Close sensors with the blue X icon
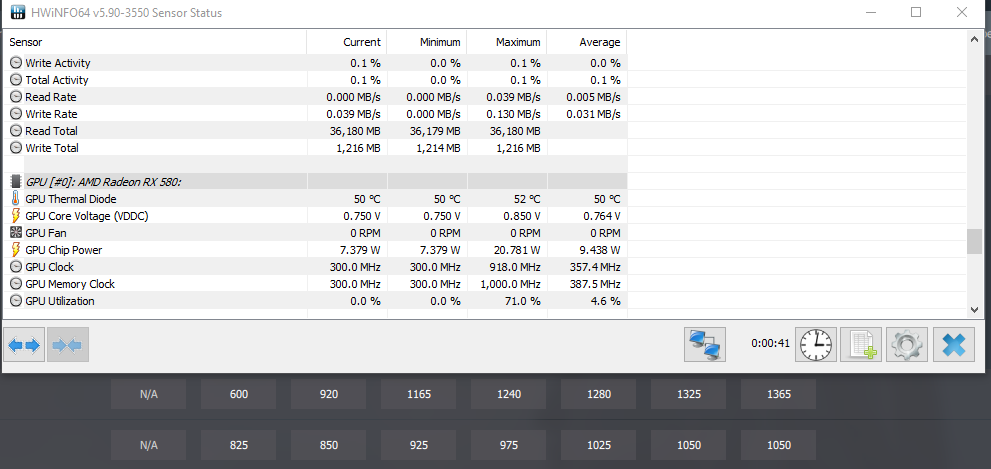The image size is (991, 469). [x=954, y=344]
